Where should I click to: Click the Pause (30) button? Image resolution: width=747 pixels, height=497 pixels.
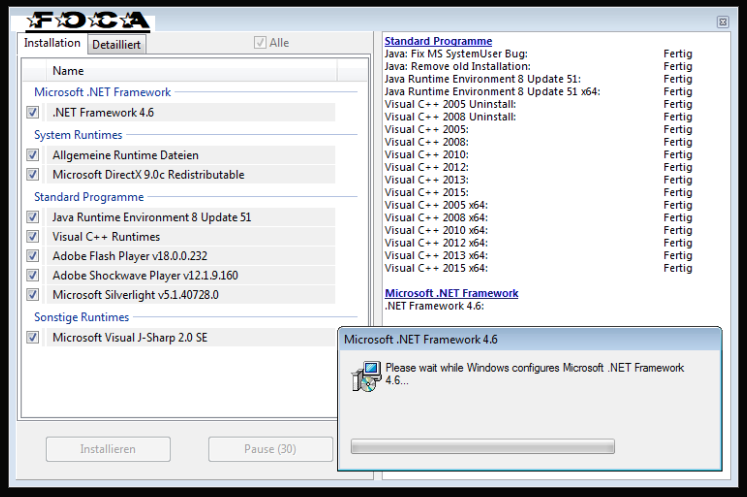point(270,449)
